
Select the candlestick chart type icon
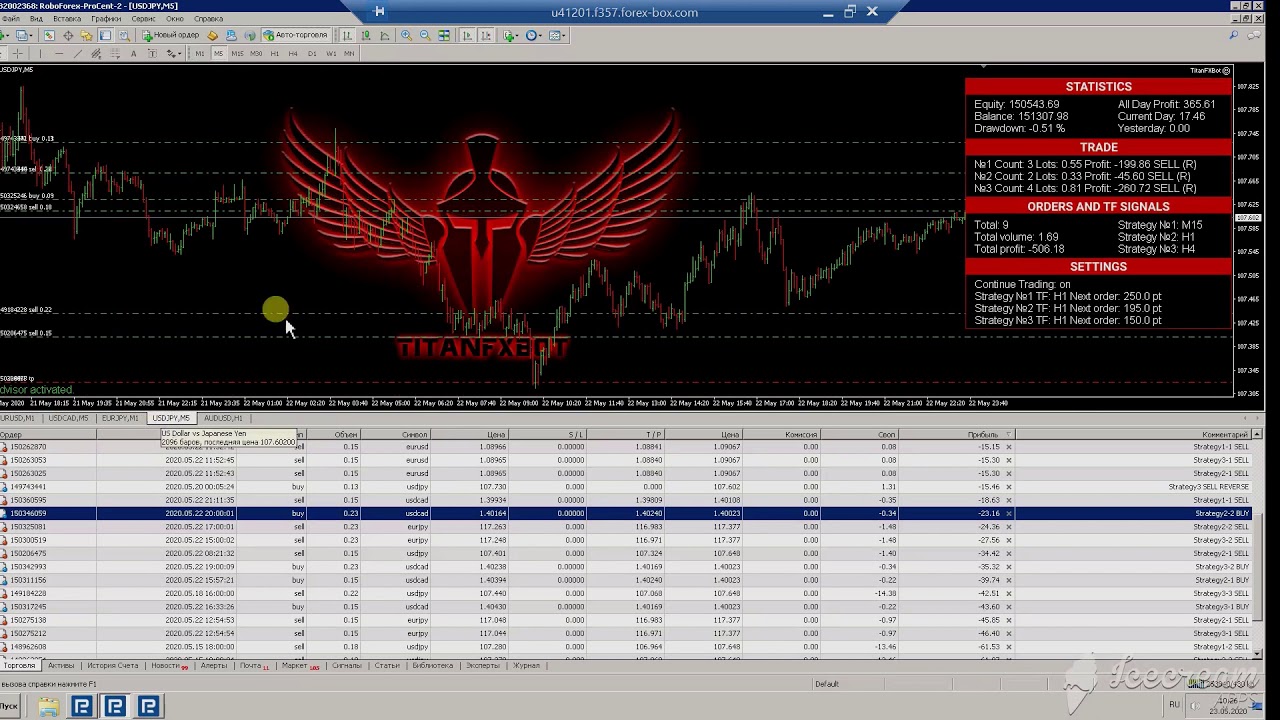(x=366, y=35)
